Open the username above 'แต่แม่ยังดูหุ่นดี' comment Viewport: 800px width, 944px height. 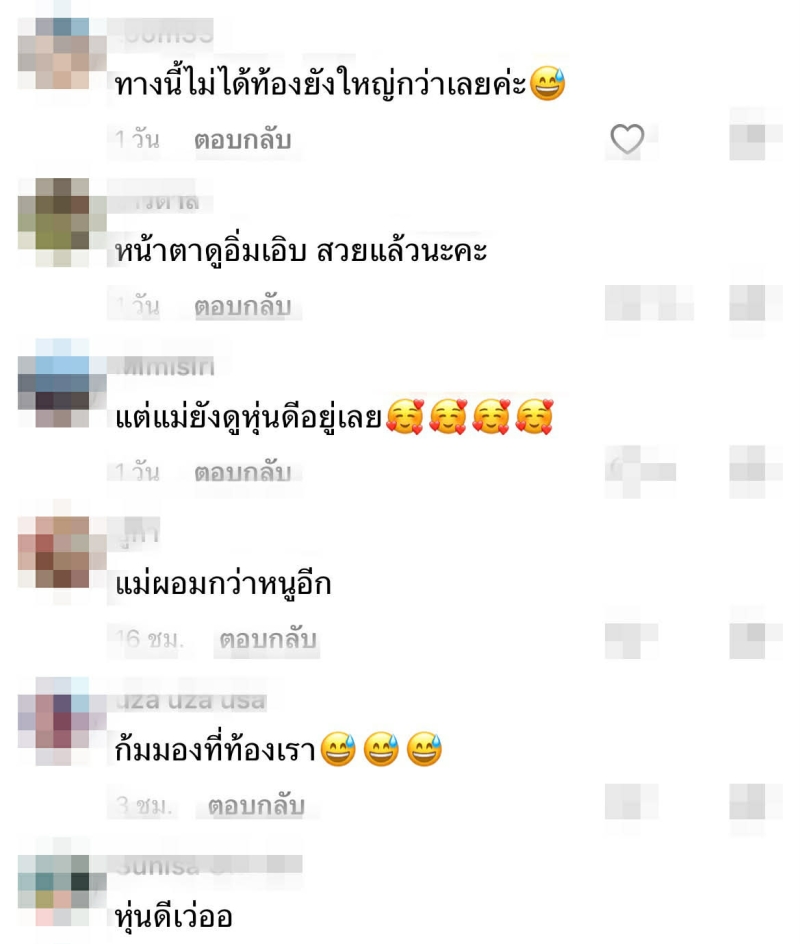pos(169,366)
